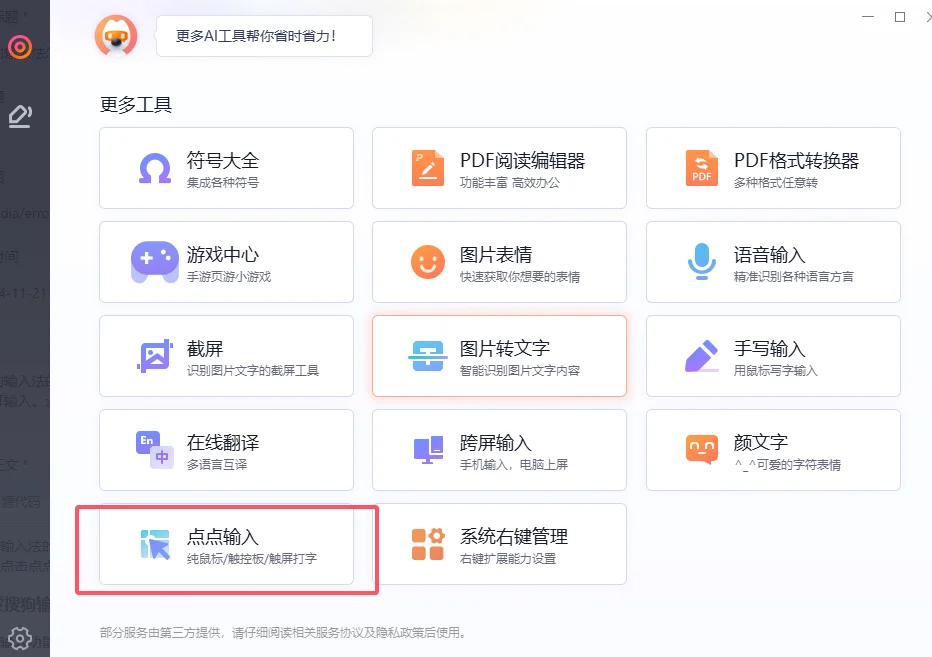Open the 截屏 screenshot tool icon
The width and height of the screenshot is (932, 657).
click(x=155, y=355)
